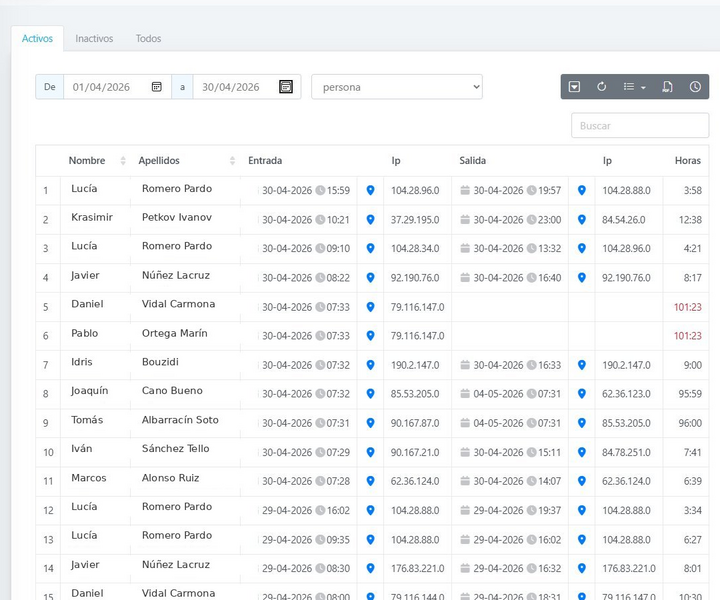Image resolution: width=720 pixels, height=600 pixels.
Task: Open entry location pin for Lucía 15:59
Action: pos(371,190)
